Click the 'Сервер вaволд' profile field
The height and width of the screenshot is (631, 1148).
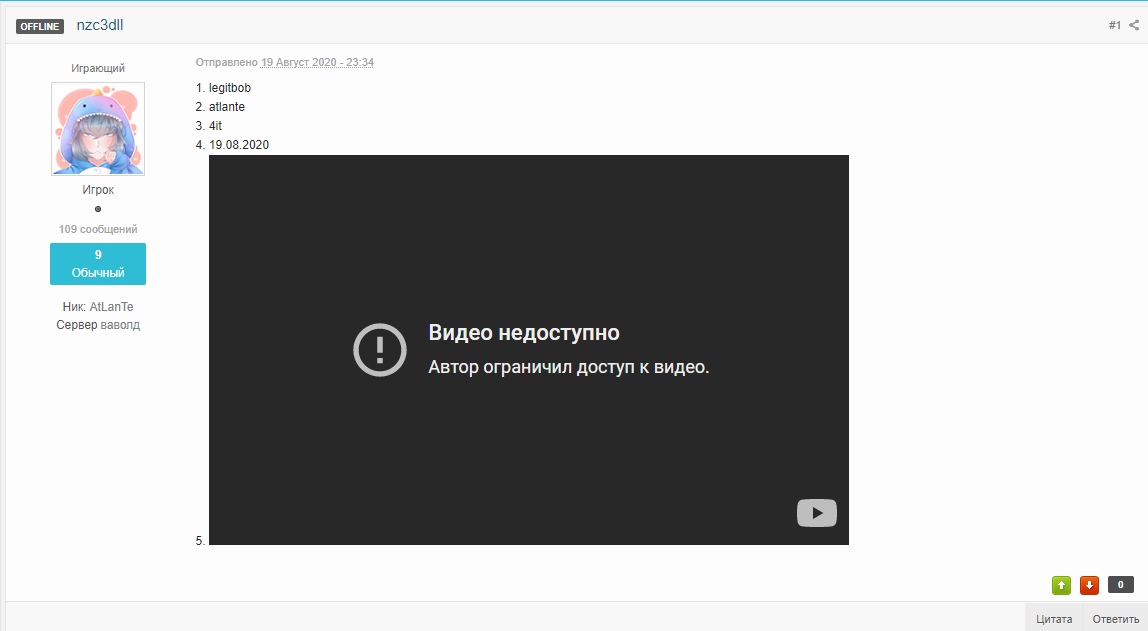(x=98, y=325)
